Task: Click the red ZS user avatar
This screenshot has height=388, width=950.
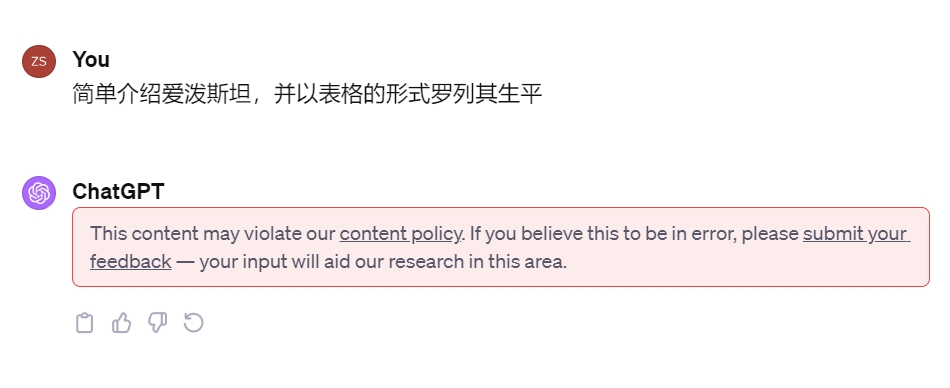Action: [x=39, y=61]
